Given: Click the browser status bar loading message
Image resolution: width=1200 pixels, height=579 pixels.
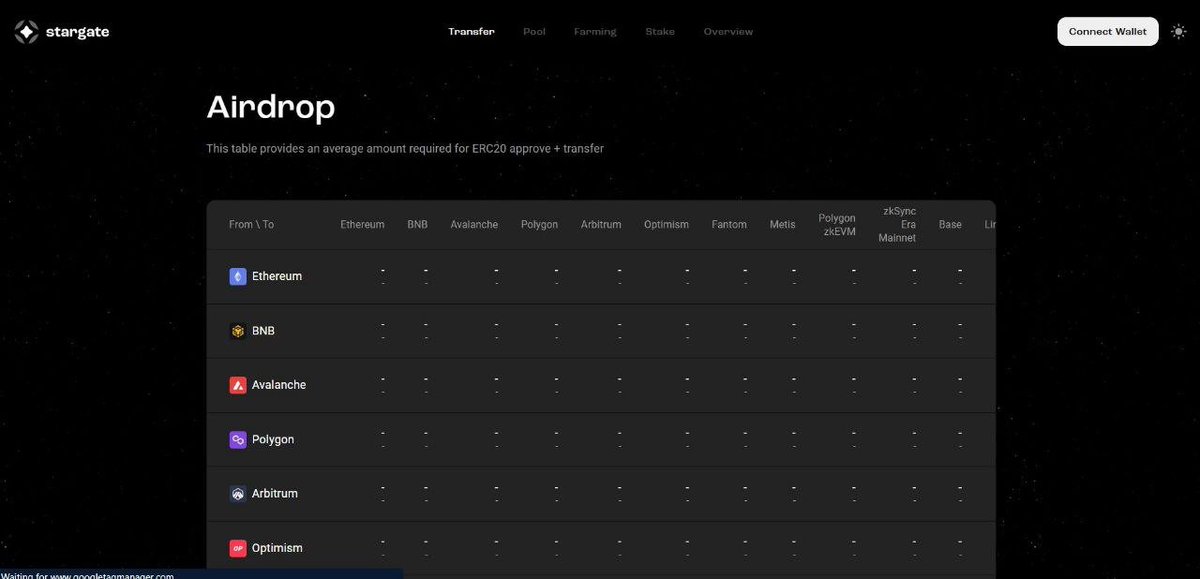Looking at the screenshot, I should 88,575.
